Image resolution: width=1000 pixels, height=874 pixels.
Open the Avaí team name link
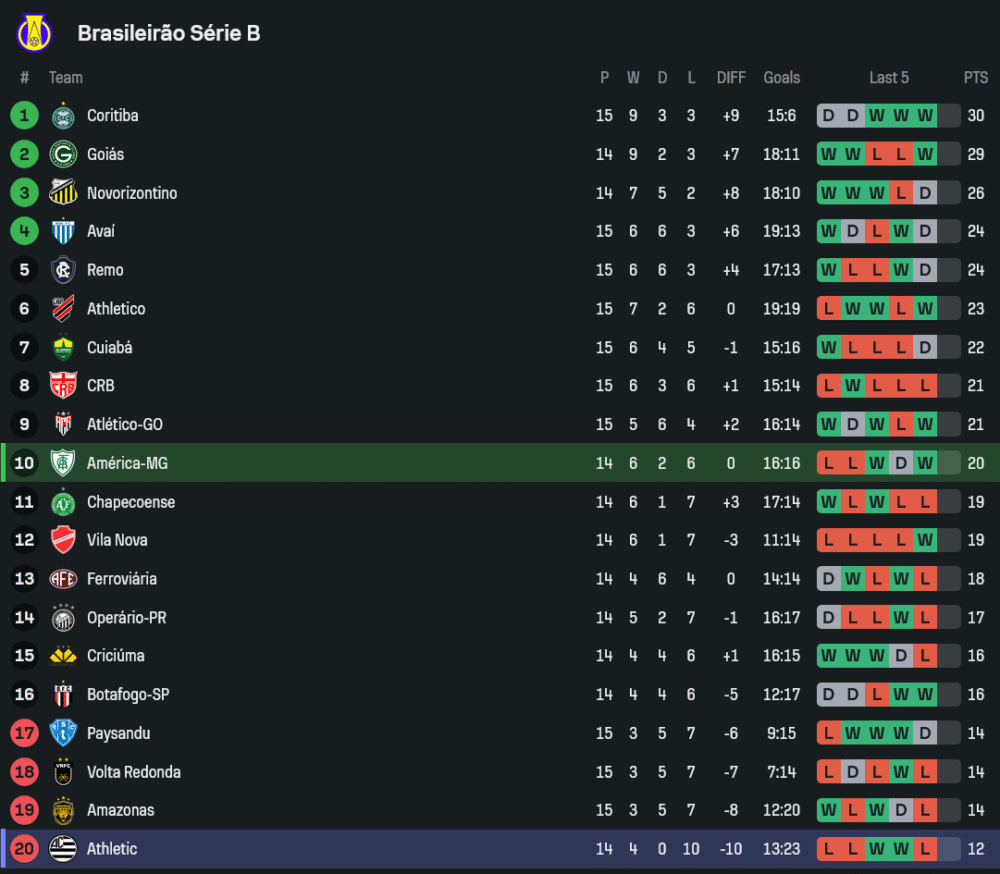[100, 232]
